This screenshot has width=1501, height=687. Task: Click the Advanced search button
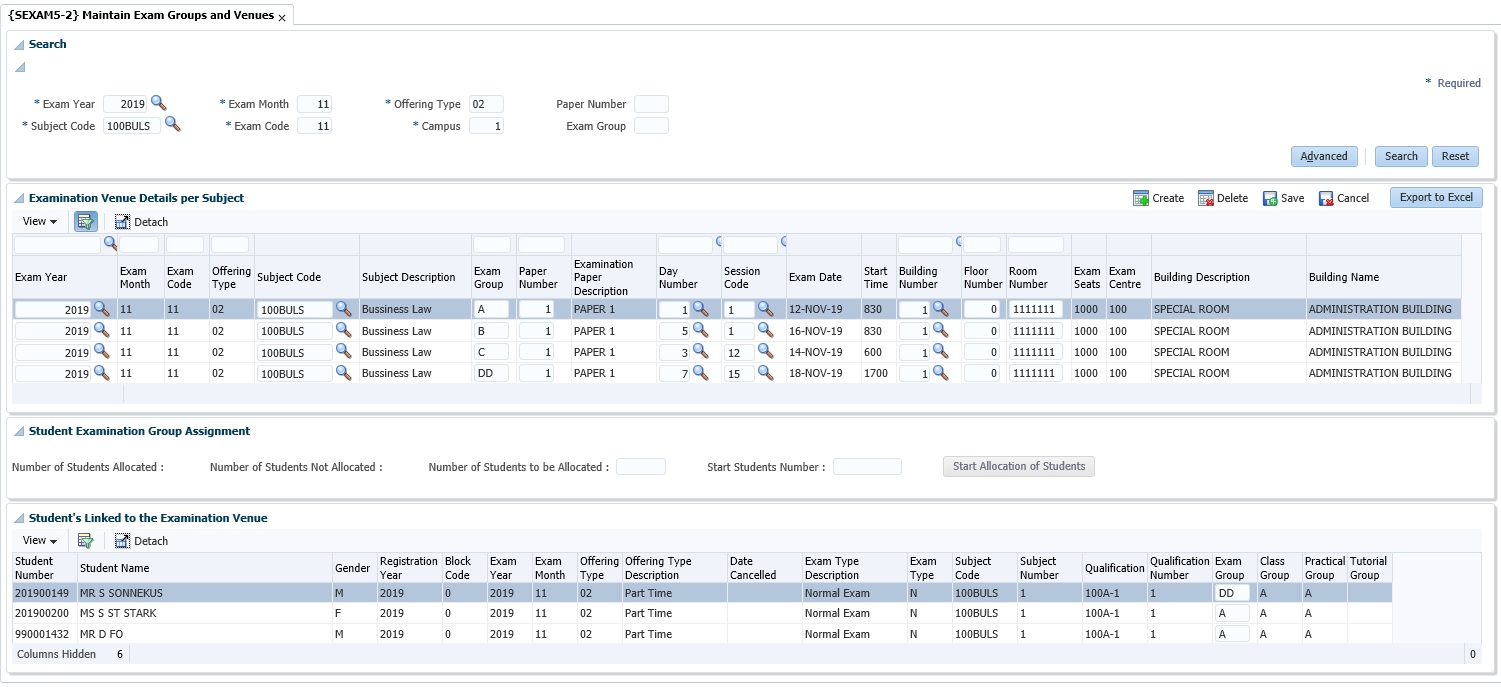point(1324,156)
